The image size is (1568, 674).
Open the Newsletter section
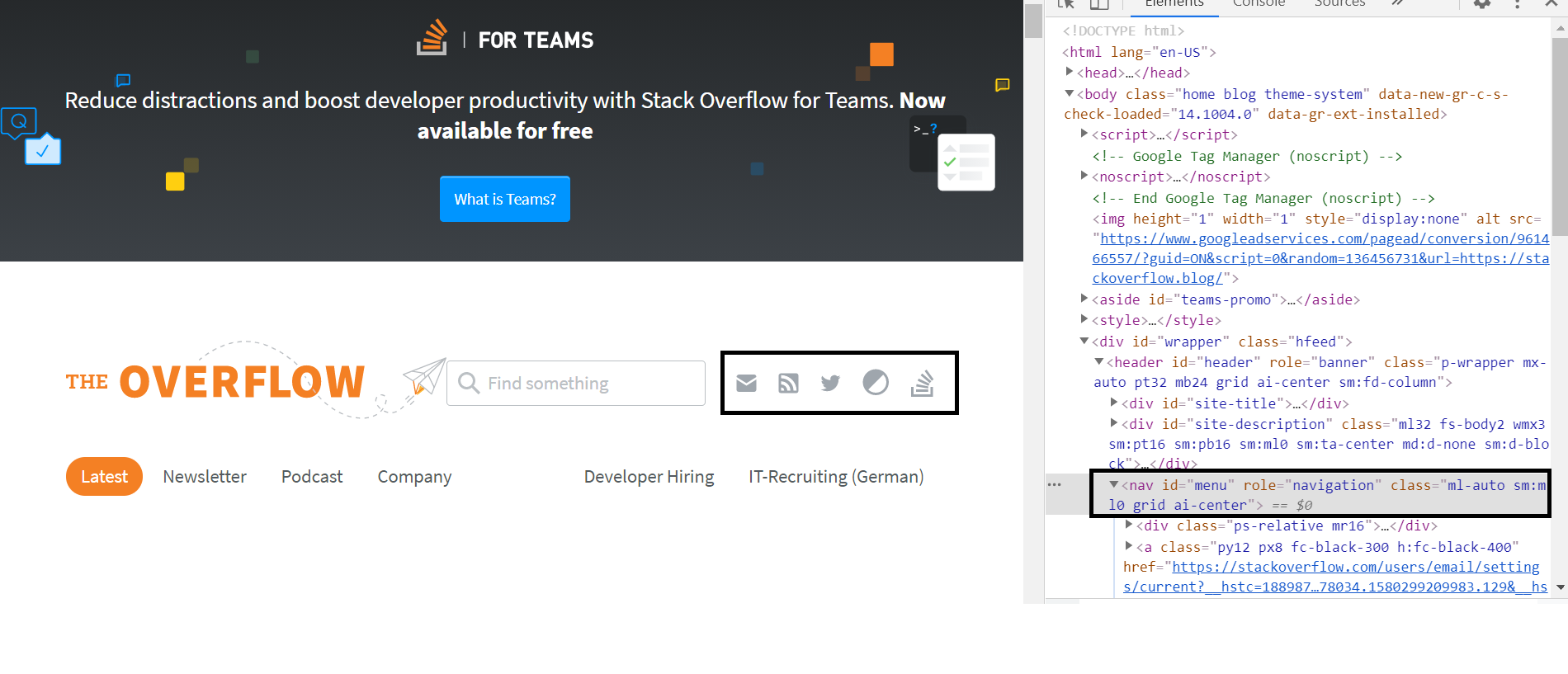(205, 477)
